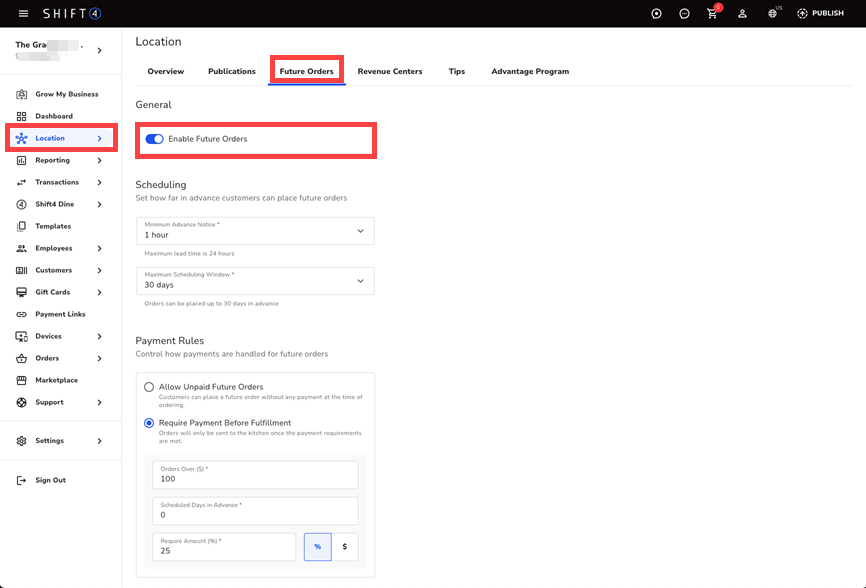Click the Orders Over ($) field
866x588 pixels.
(255, 475)
